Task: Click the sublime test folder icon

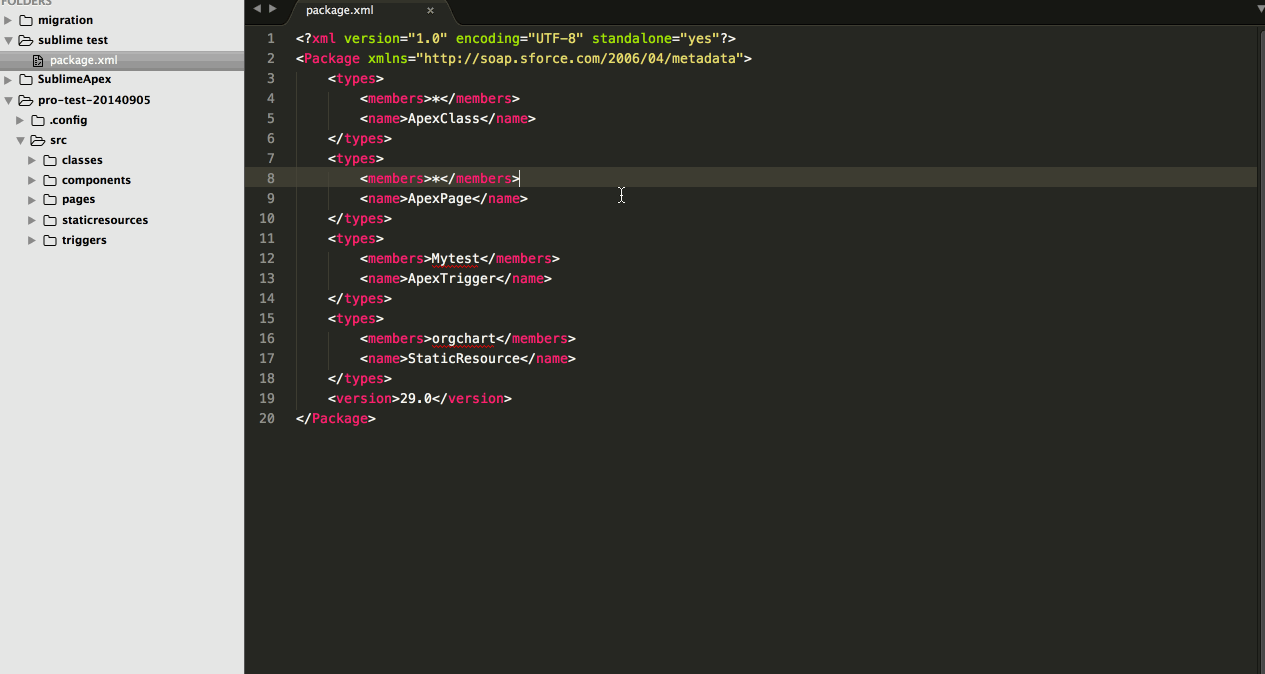Action: pos(26,40)
